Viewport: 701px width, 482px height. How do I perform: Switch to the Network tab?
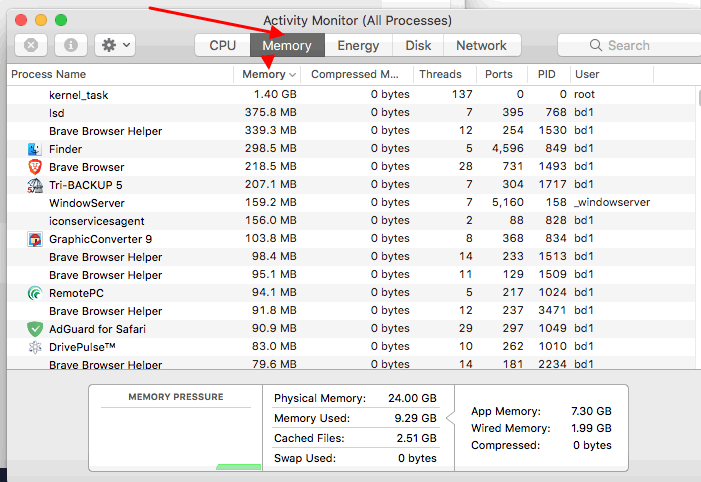[x=481, y=45]
